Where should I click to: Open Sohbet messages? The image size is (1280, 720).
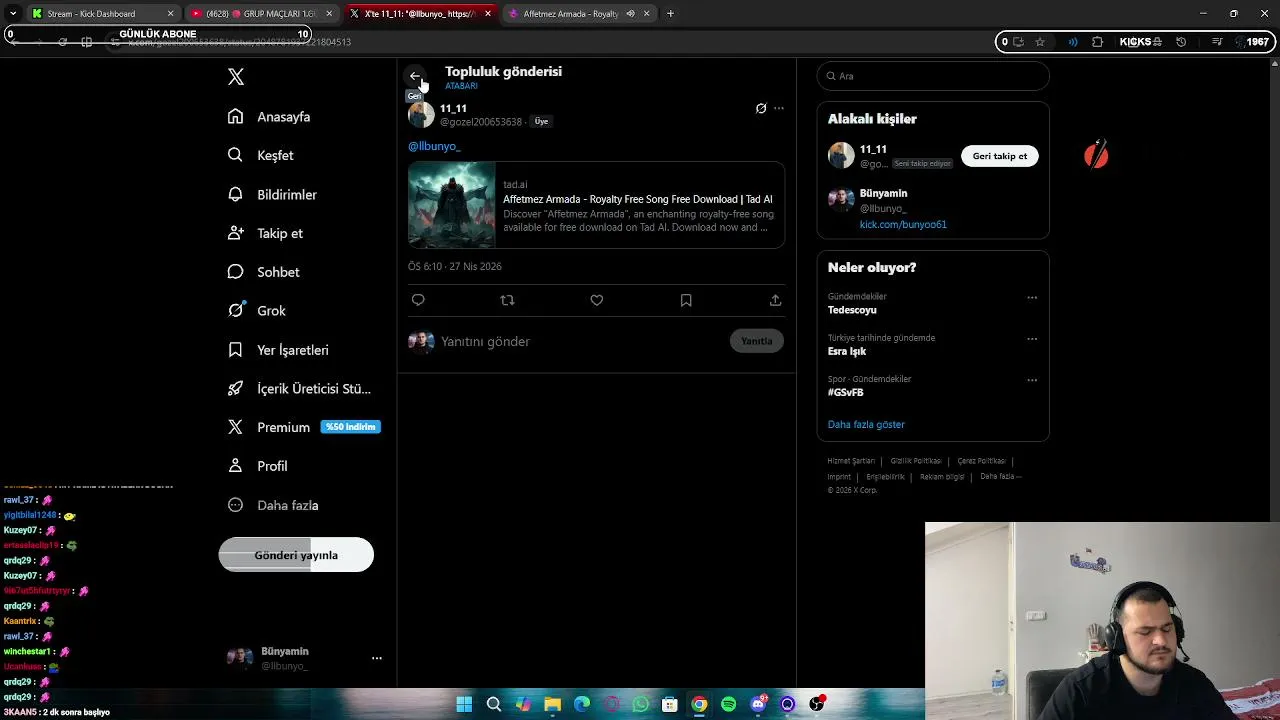pos(263,272)
